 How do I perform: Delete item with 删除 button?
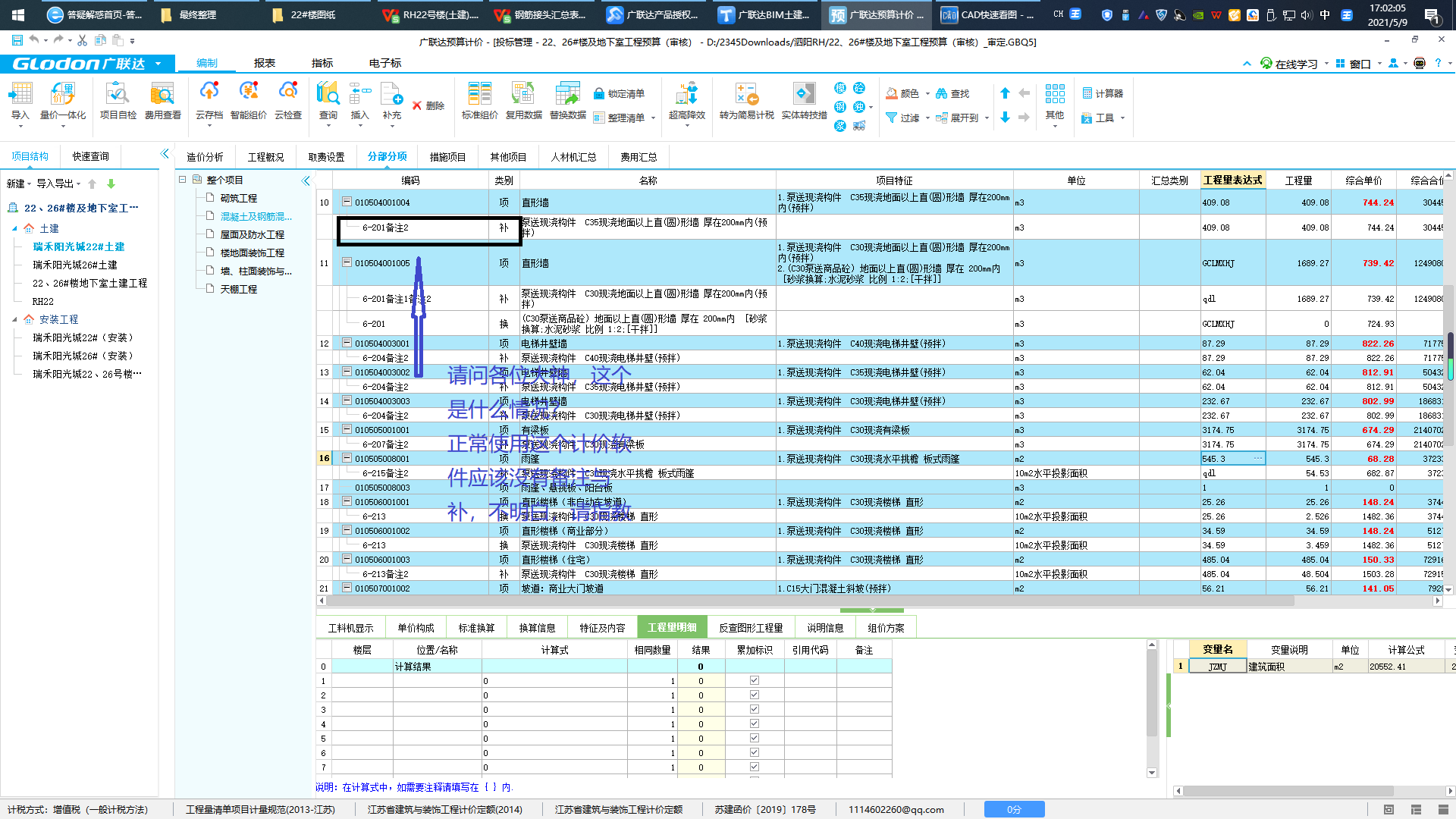428,105
